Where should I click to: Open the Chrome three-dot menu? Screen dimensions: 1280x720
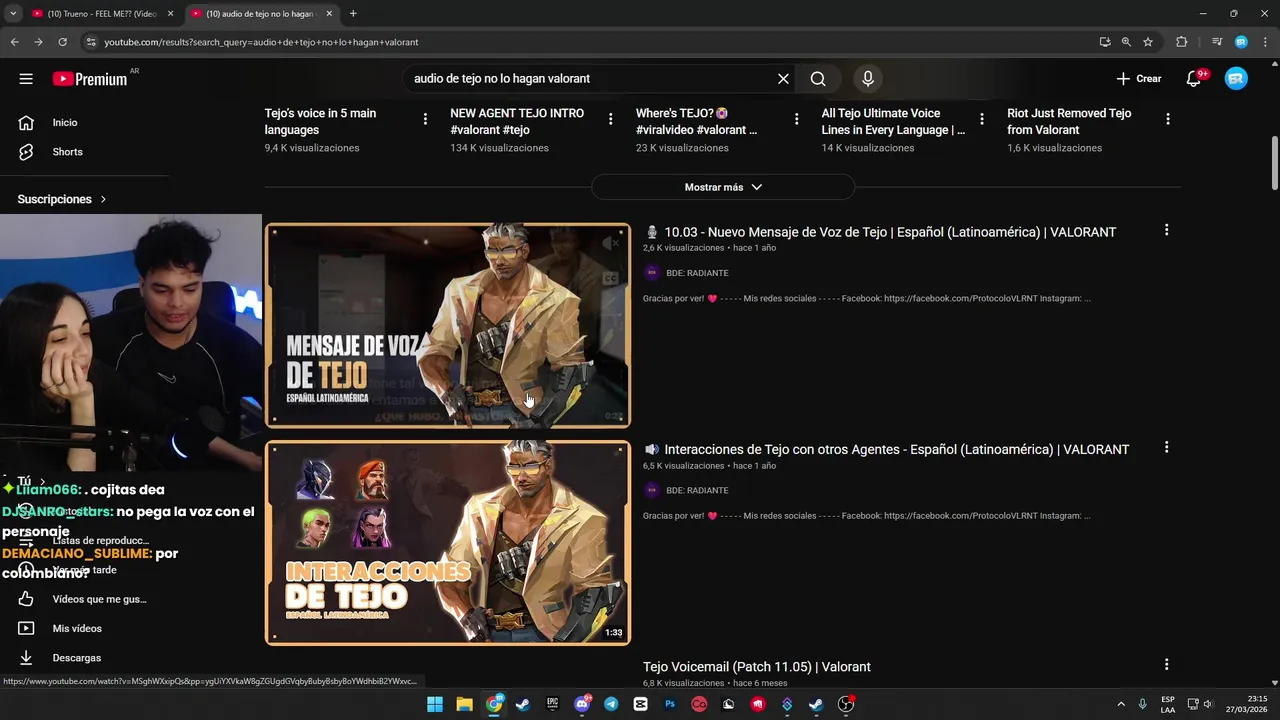[x=1263, y=42]
